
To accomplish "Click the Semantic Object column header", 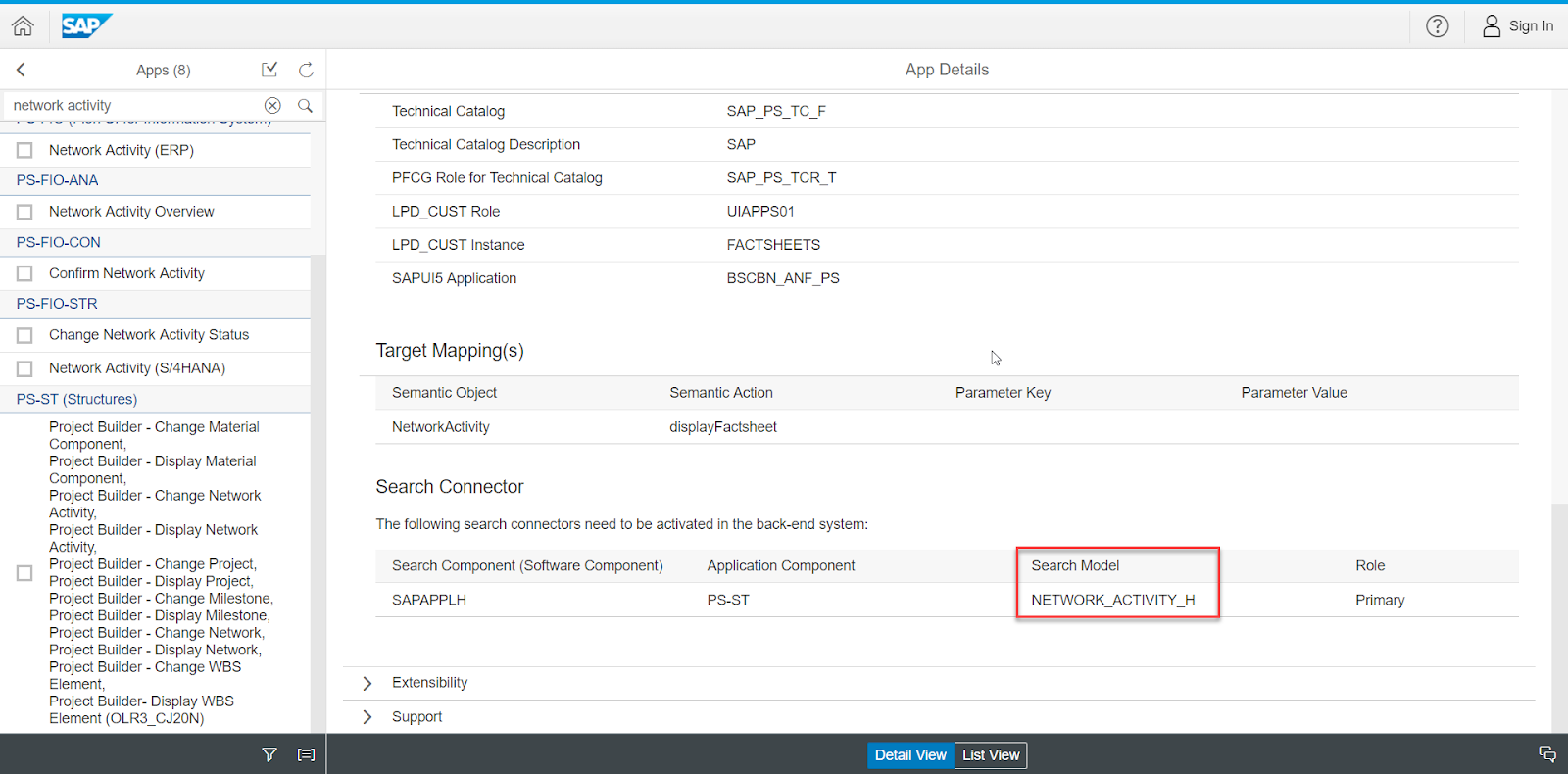I will (x=444, y=393).
